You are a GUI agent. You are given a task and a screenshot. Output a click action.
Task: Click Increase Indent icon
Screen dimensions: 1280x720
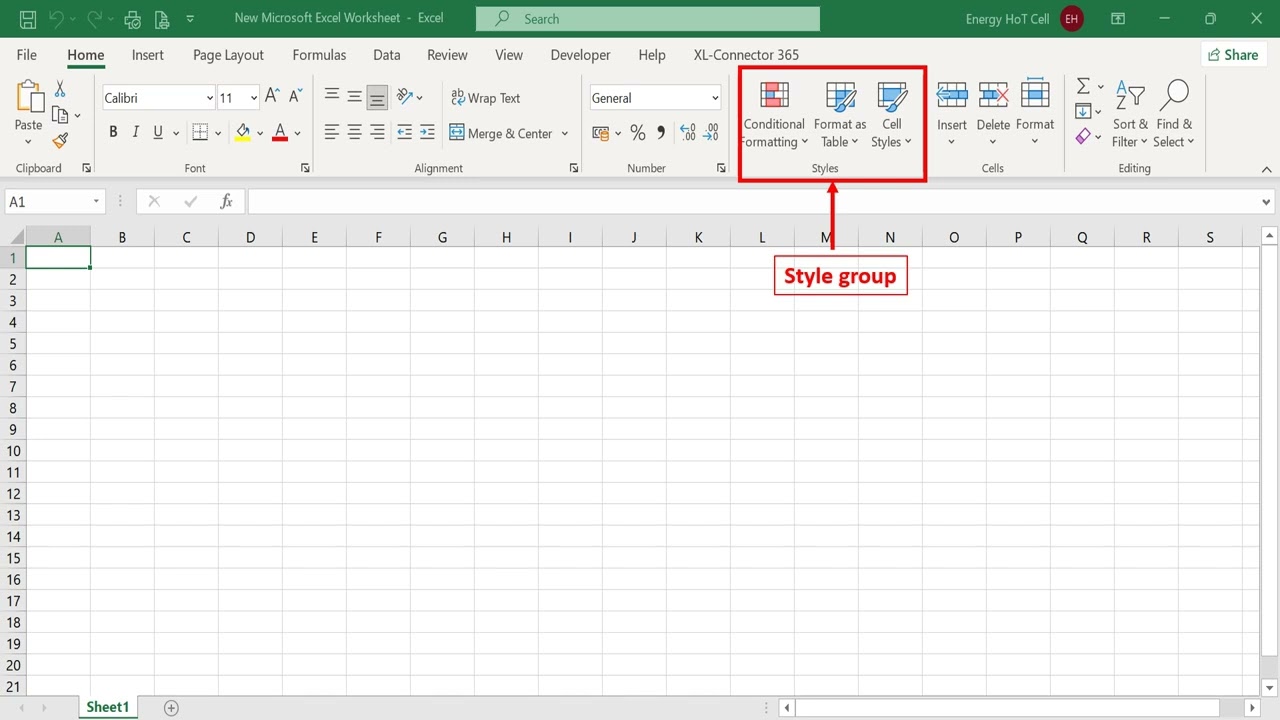coord(427,132)
